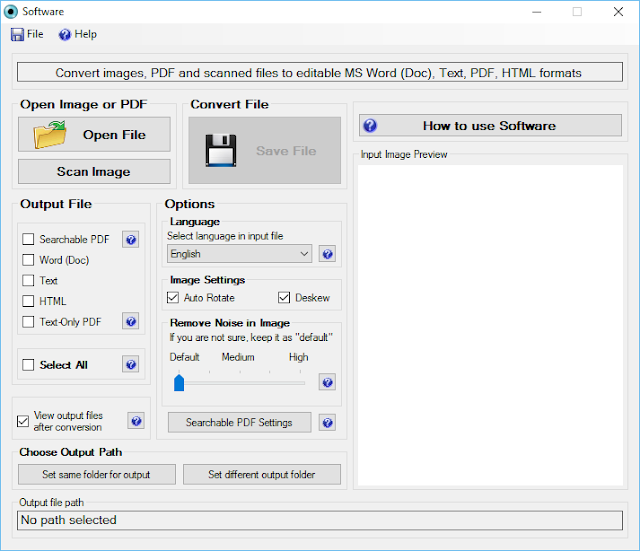
Task: Enable HTML output format
Action: [28, 301]
